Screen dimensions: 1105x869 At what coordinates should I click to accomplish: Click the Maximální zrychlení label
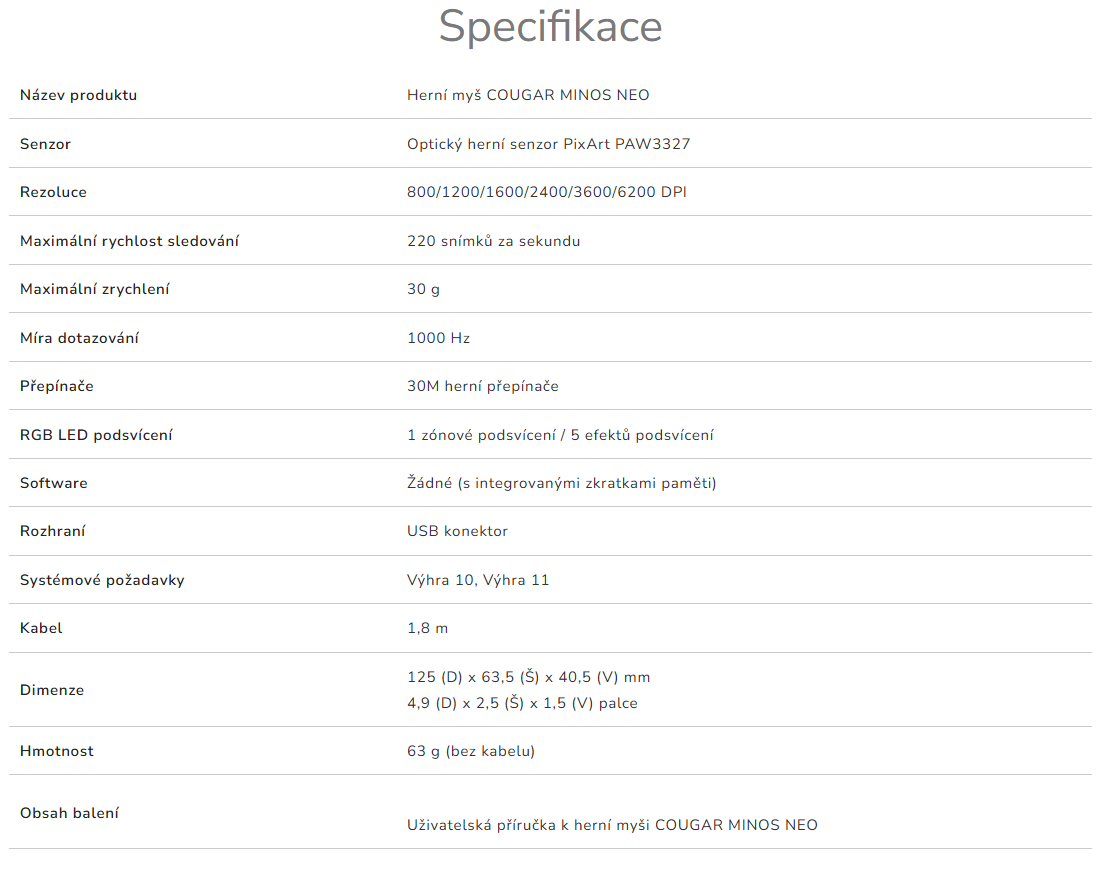94,289
